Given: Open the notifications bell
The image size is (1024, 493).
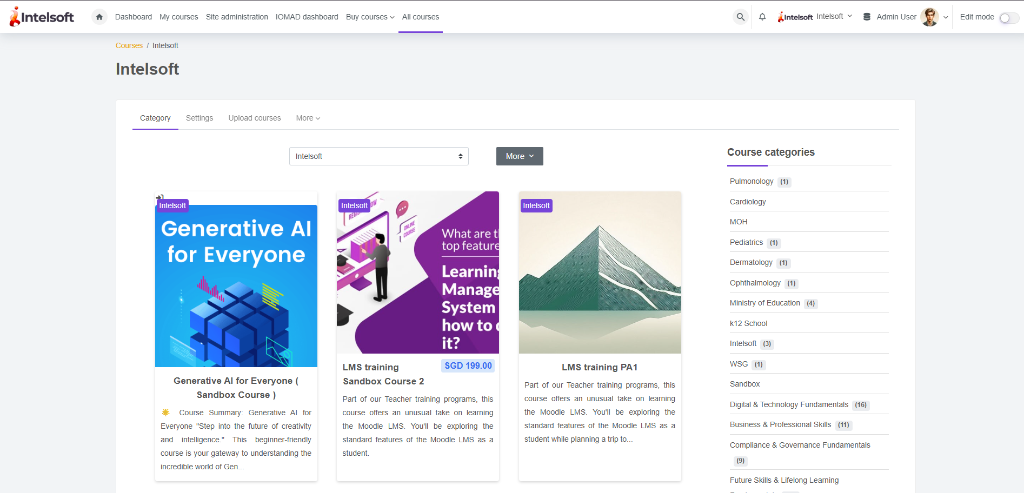Looking at the screenshot, I should 762,17.
